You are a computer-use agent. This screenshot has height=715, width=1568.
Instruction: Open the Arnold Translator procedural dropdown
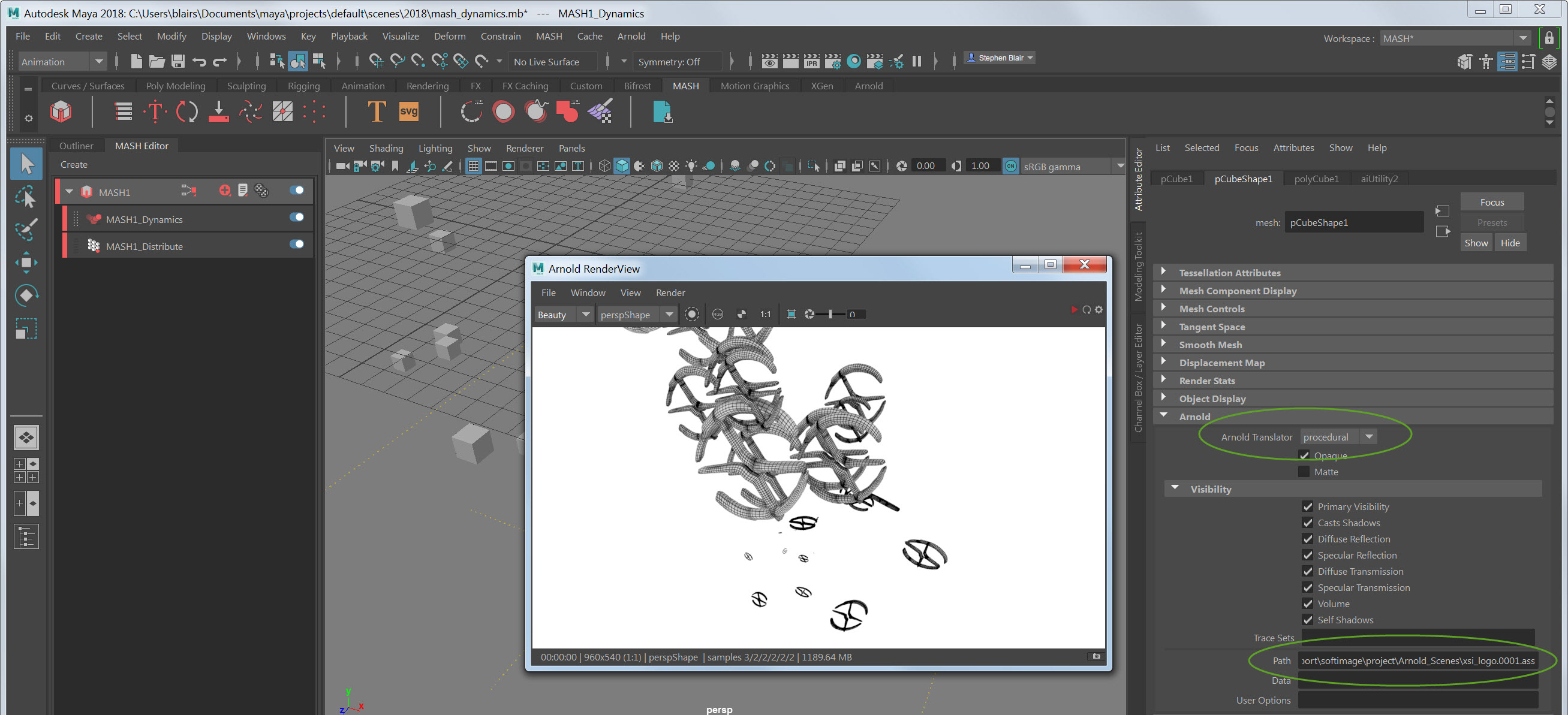click(x=1339, y=437)
